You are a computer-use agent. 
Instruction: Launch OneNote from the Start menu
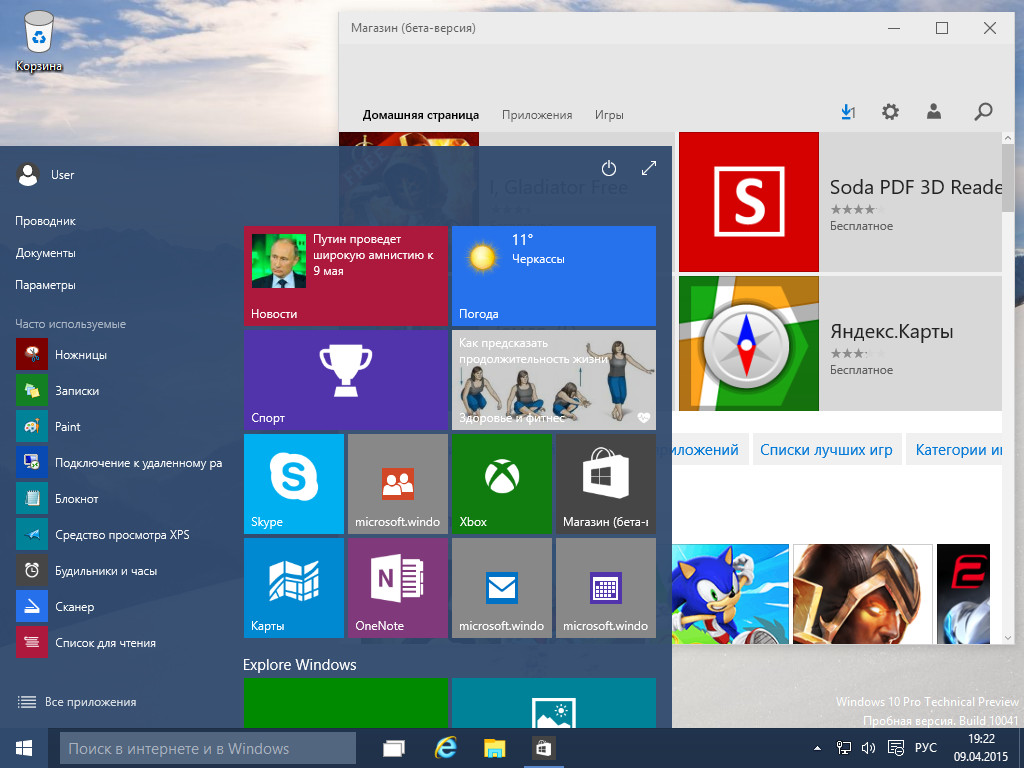click(397, 587)
